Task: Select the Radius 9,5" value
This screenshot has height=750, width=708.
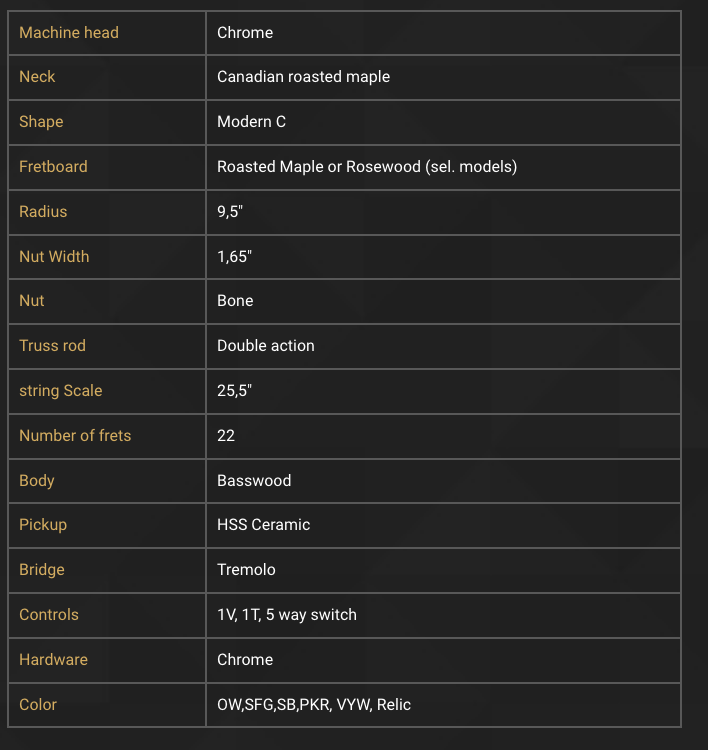Action: [230, 211]
